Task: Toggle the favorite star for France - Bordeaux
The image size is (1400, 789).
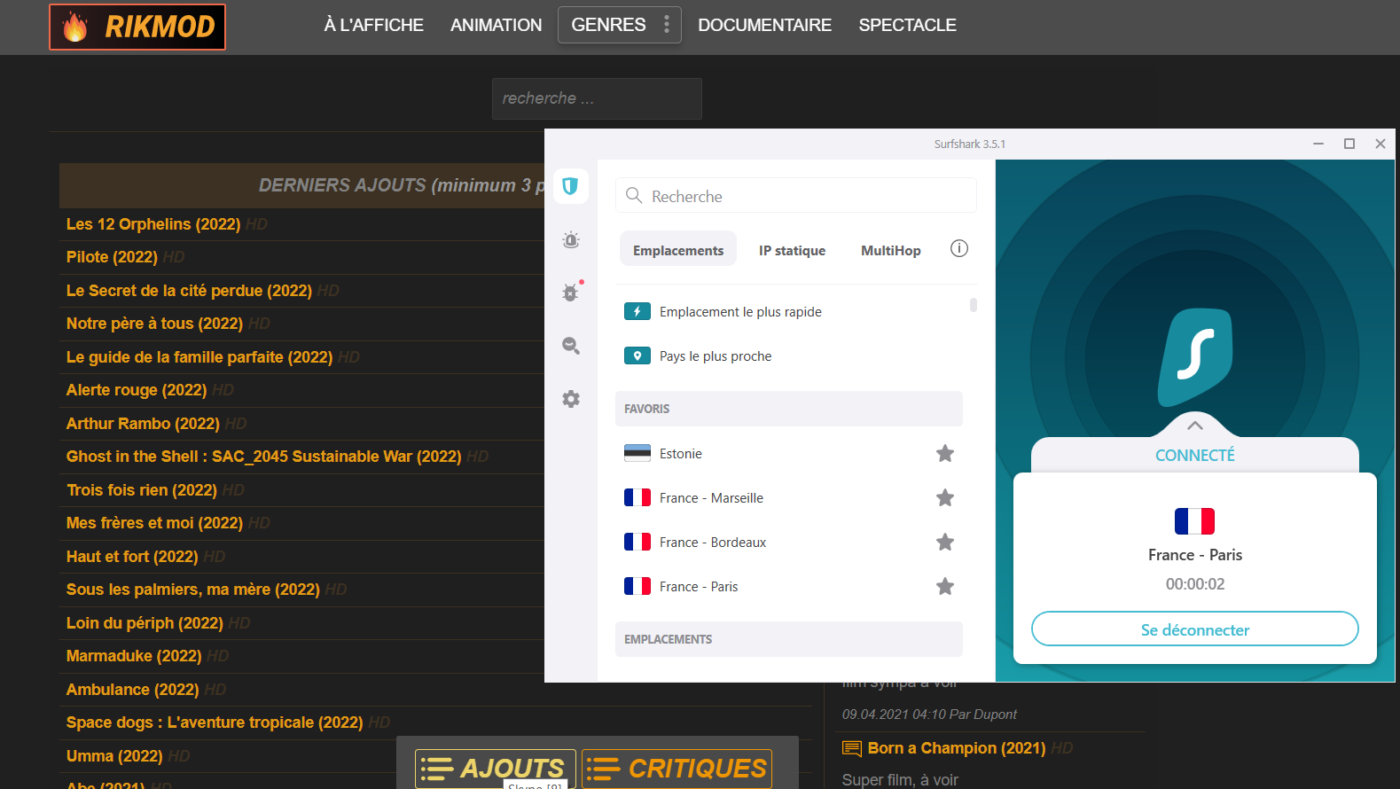Action: [x=945, y=541]
